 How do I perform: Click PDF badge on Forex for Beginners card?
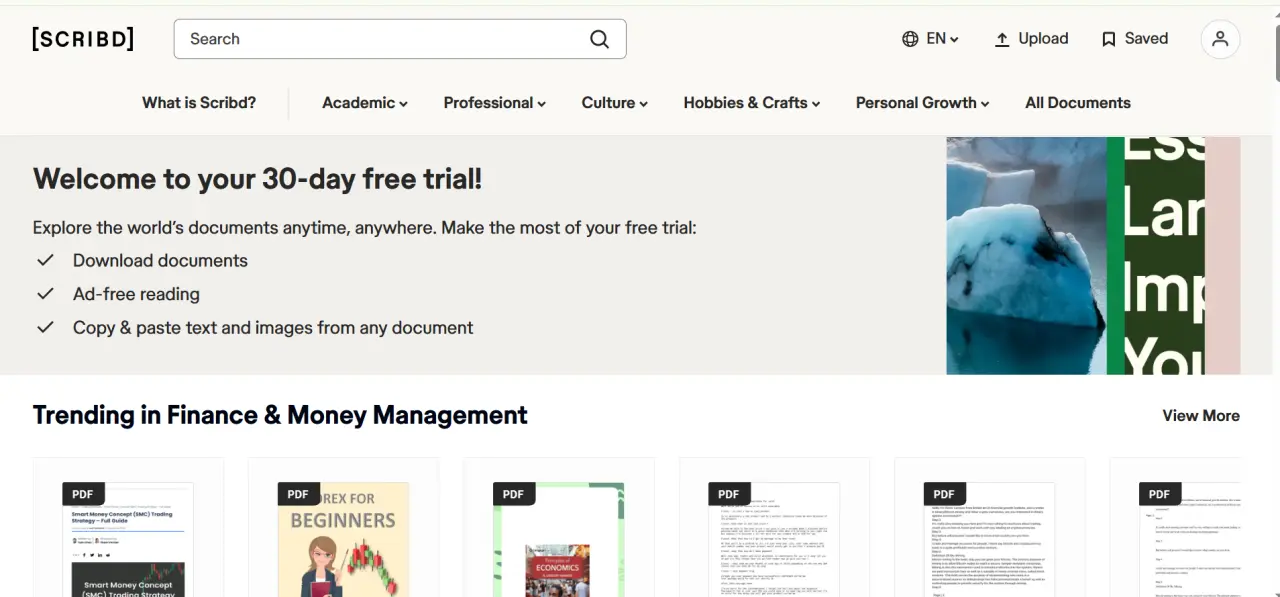(x=298, y=494)
